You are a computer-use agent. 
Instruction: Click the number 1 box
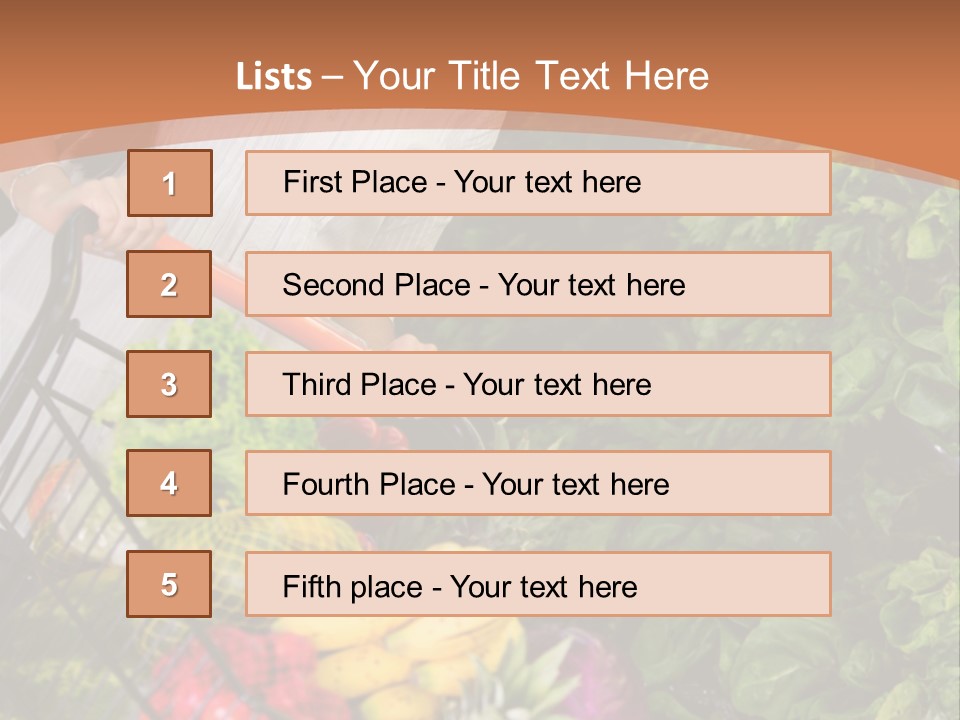coord(169,183)
